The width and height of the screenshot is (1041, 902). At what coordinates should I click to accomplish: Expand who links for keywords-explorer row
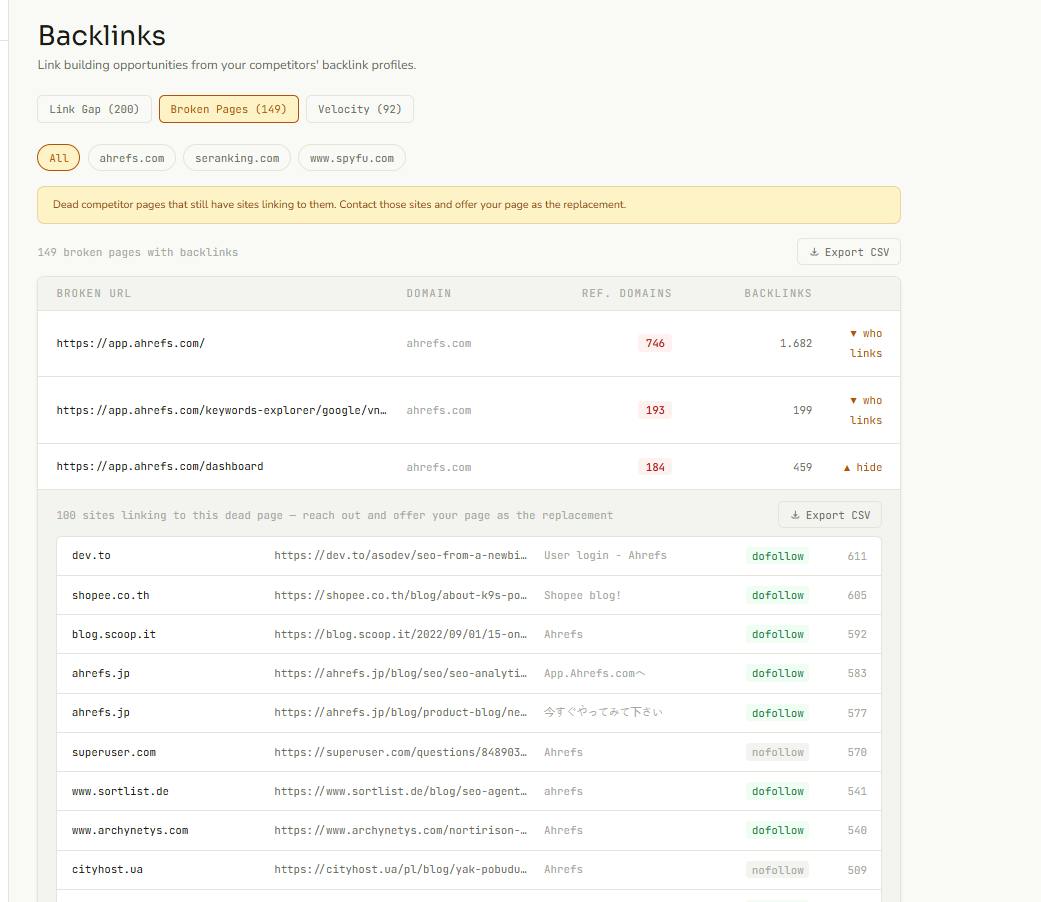(866, 410)
